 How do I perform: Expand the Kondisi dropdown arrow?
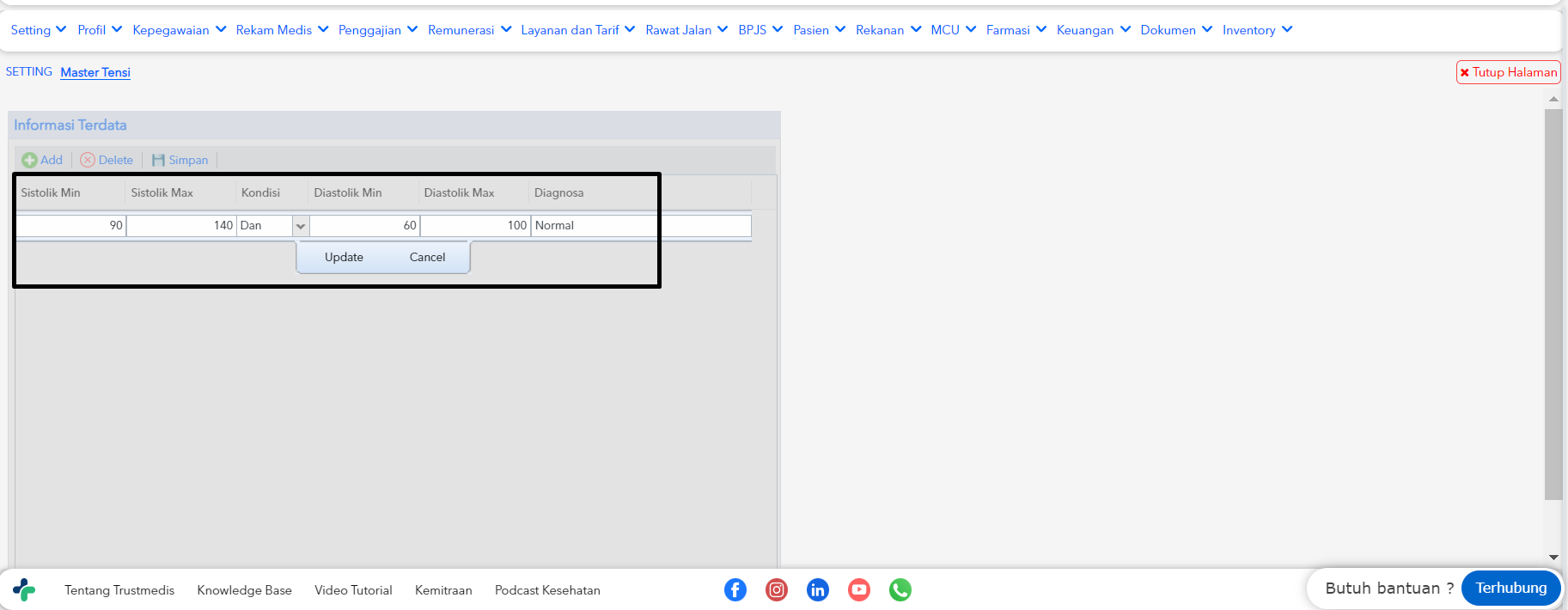pos(301,226)
